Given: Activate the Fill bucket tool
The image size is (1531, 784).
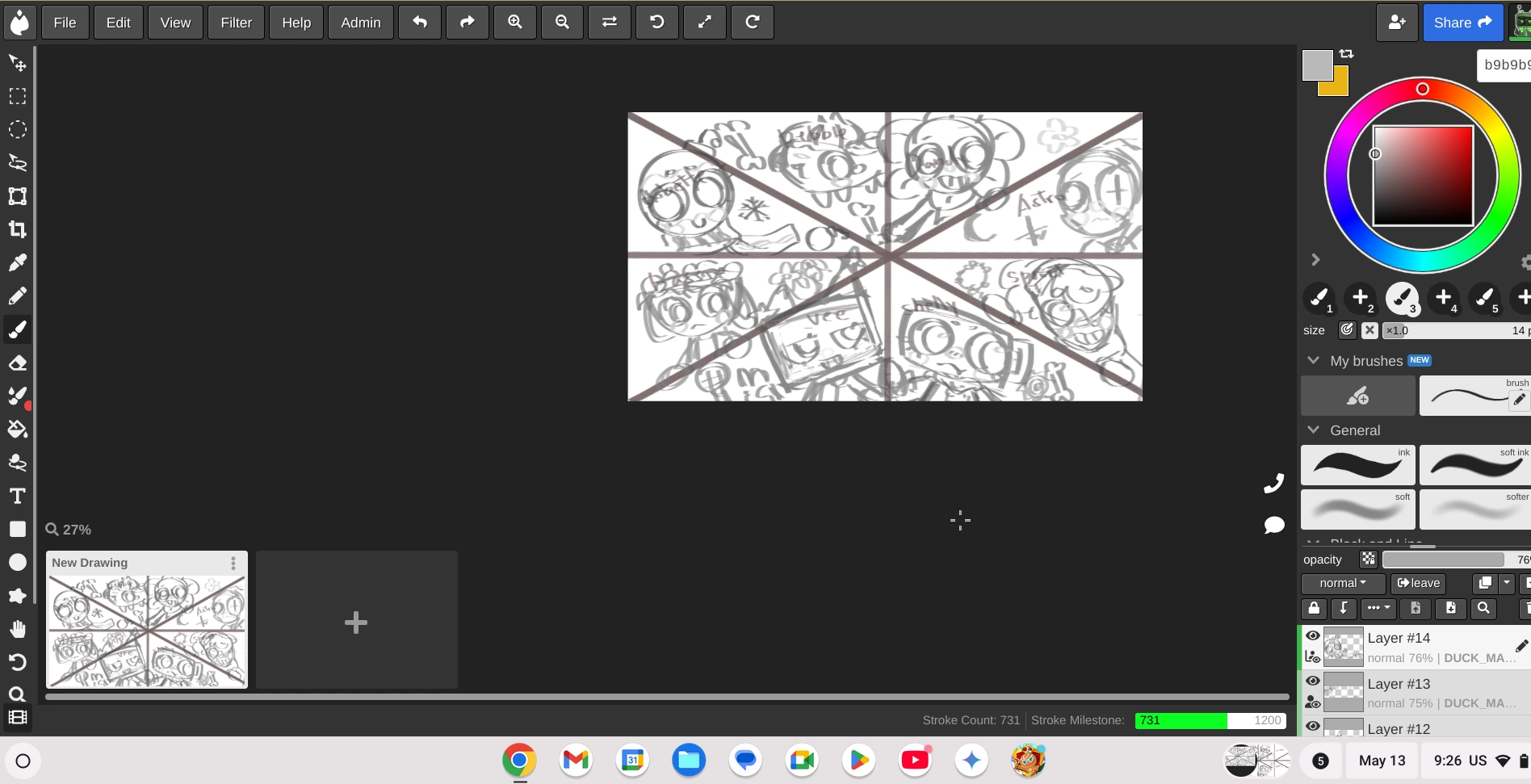Looking at the screenshot, I should click(x=18, y=429).
